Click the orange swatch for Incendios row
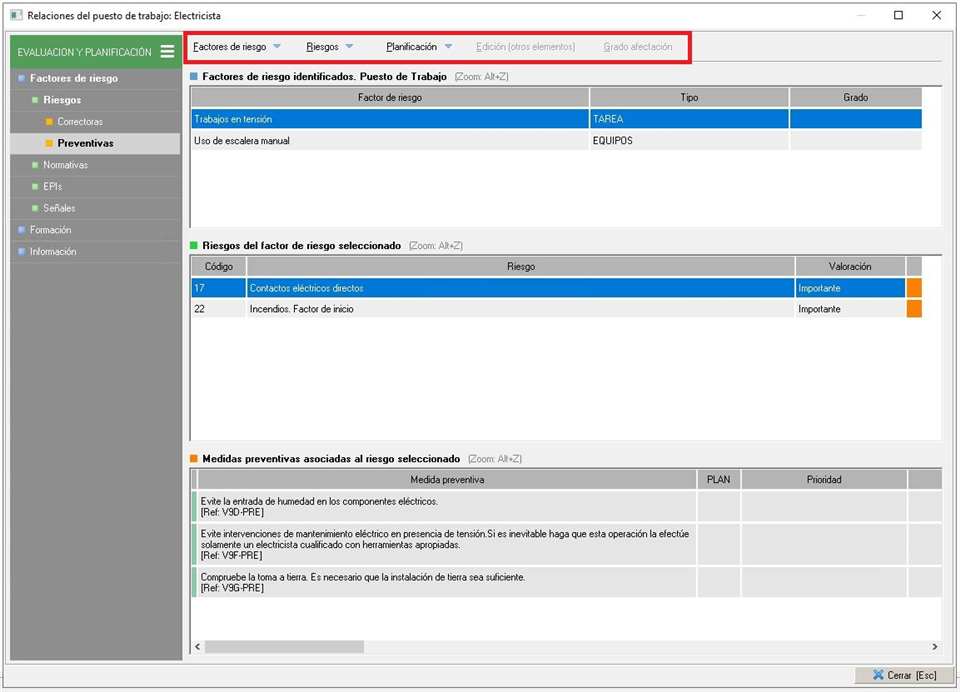Viewport: 960px width, 692px height. click(914, 309)
